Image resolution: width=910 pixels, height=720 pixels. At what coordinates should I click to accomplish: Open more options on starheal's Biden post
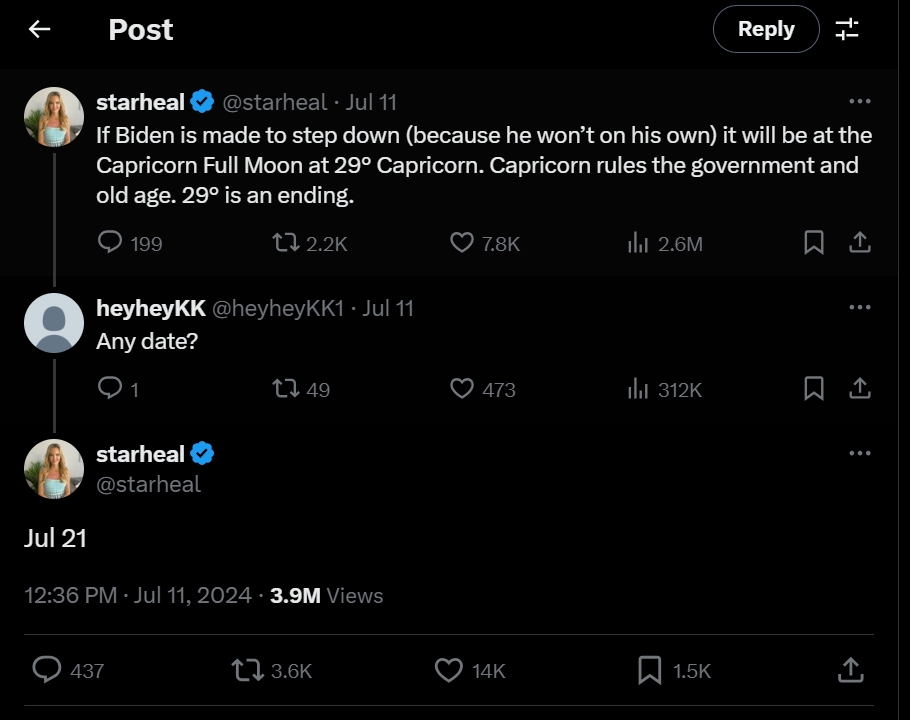859,101
